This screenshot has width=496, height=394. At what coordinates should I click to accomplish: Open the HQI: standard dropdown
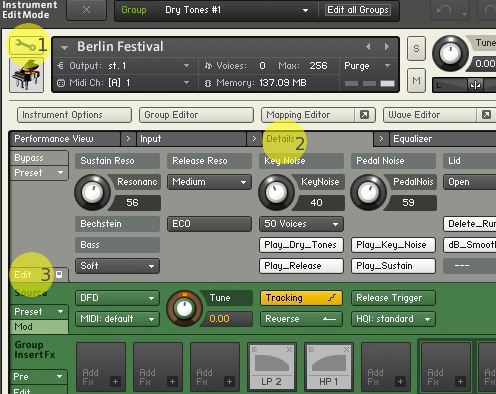click(x=393, y=319)
